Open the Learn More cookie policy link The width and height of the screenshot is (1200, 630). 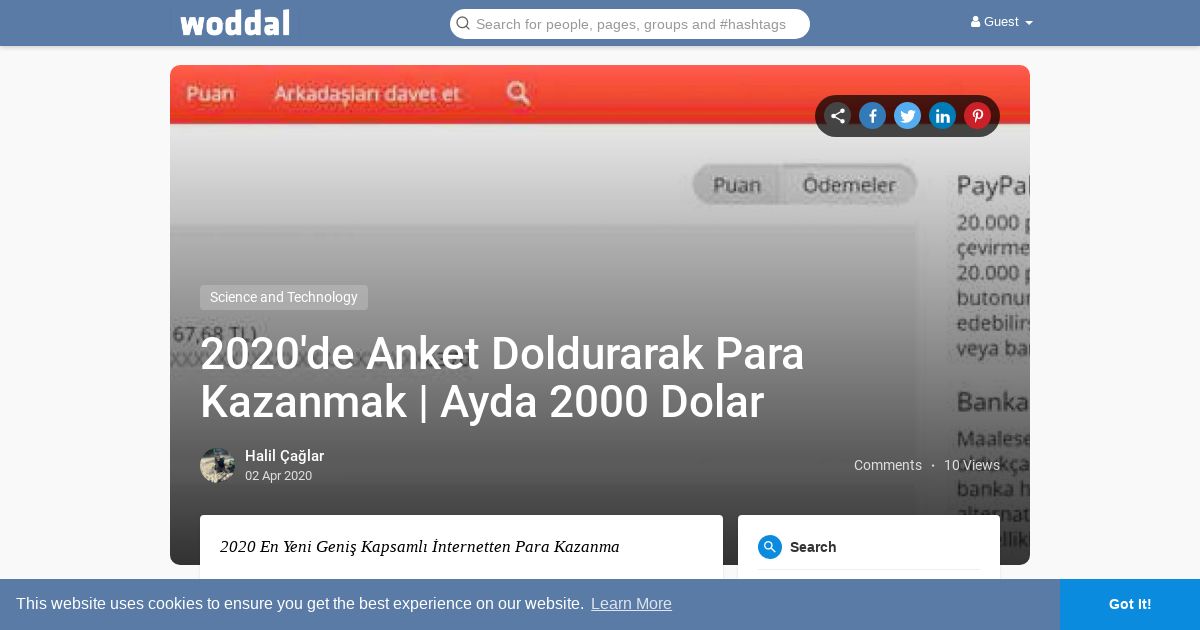click(631, 604)
